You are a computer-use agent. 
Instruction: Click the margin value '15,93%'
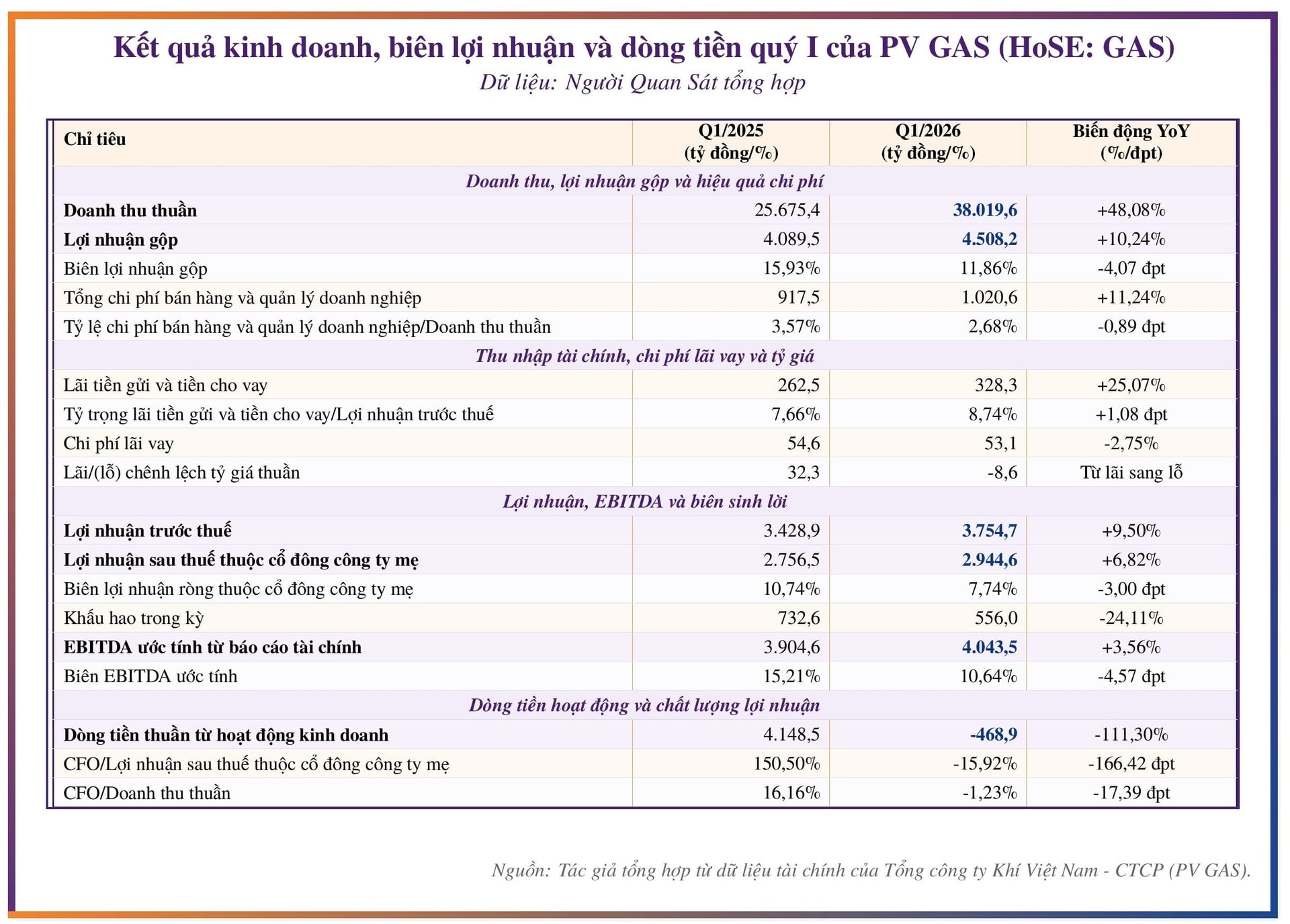tap(791, 269)
